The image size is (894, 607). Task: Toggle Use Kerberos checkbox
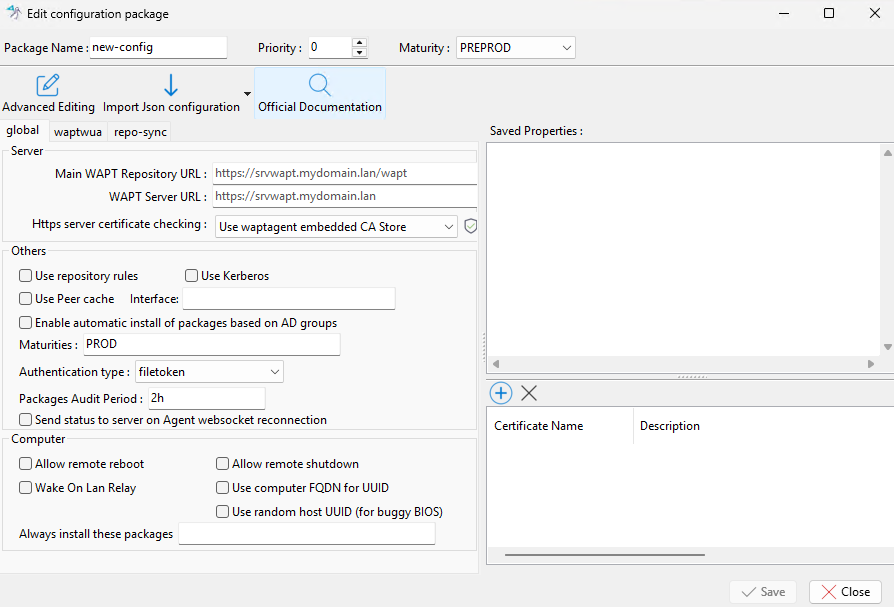[x=192, y=276]
